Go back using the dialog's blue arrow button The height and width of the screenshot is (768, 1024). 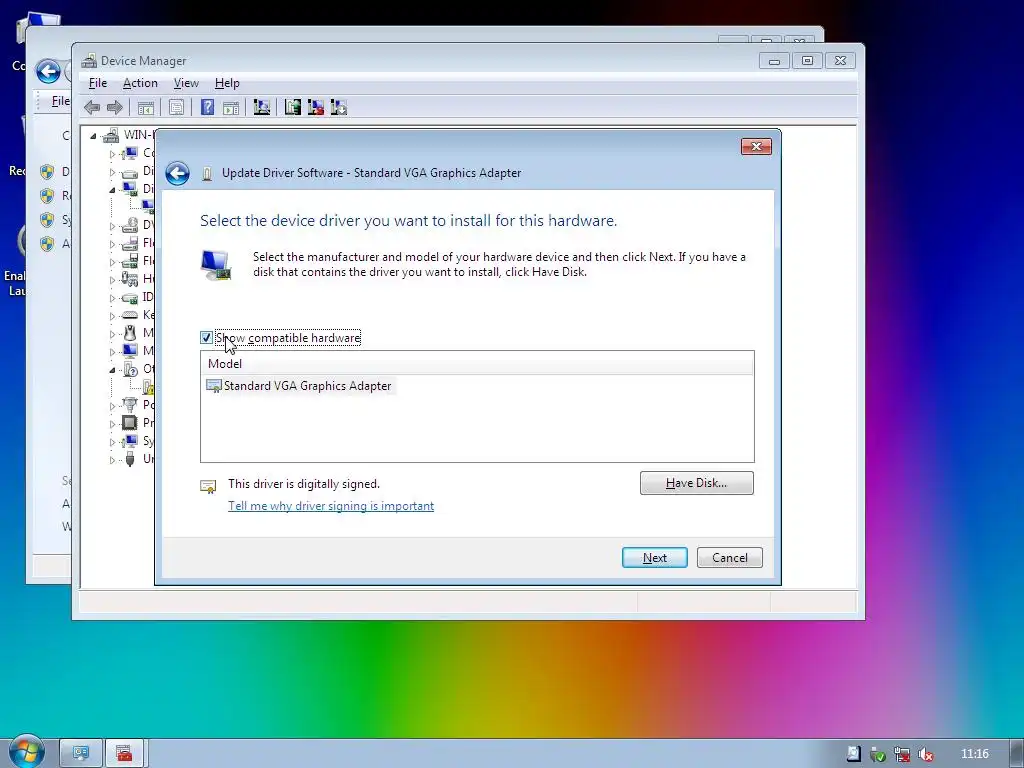coord(177,173)
